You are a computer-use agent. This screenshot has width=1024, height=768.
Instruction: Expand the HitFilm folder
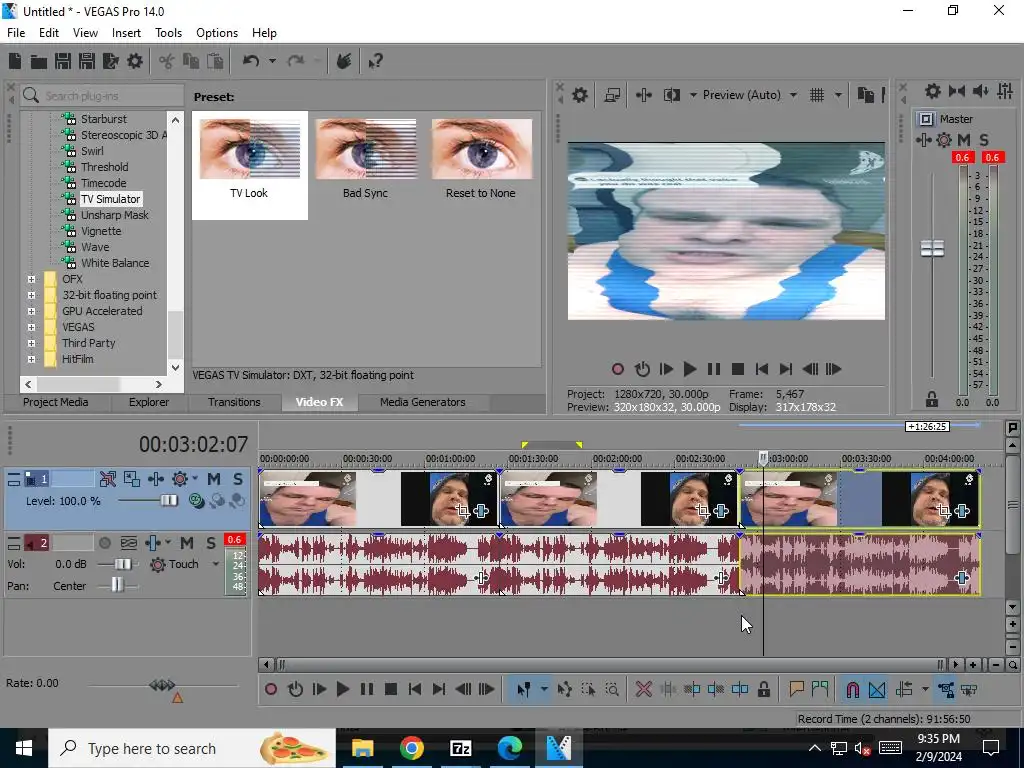point(31,359)
